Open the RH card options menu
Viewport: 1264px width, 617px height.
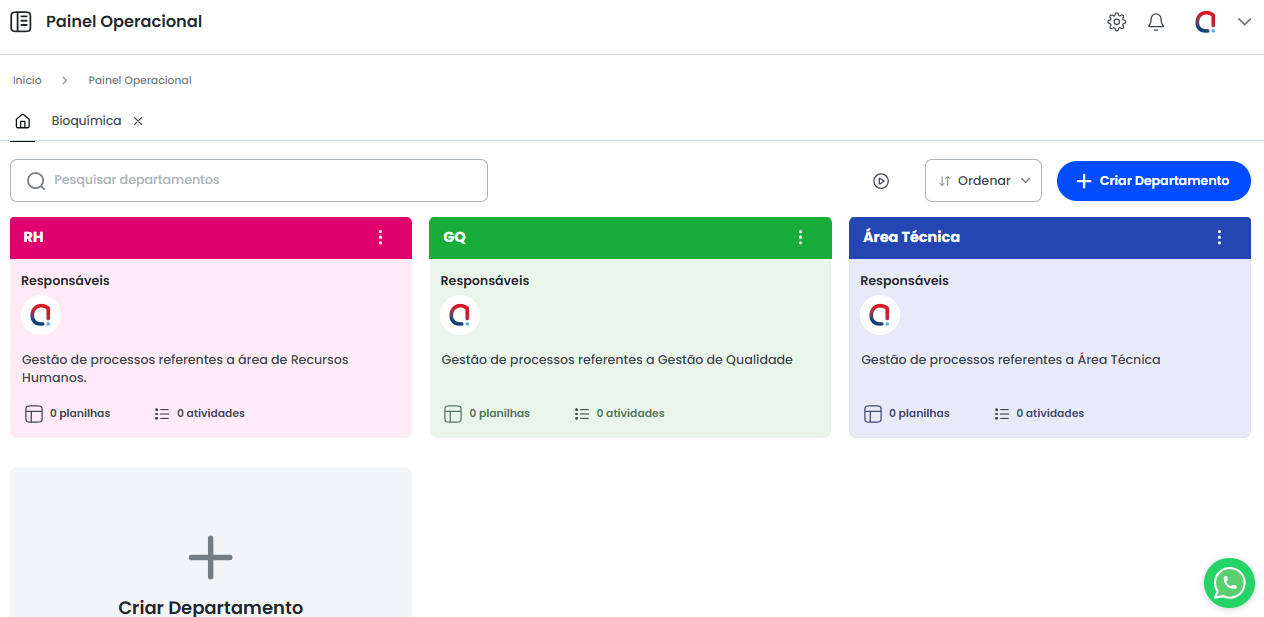tap(380, 237)
